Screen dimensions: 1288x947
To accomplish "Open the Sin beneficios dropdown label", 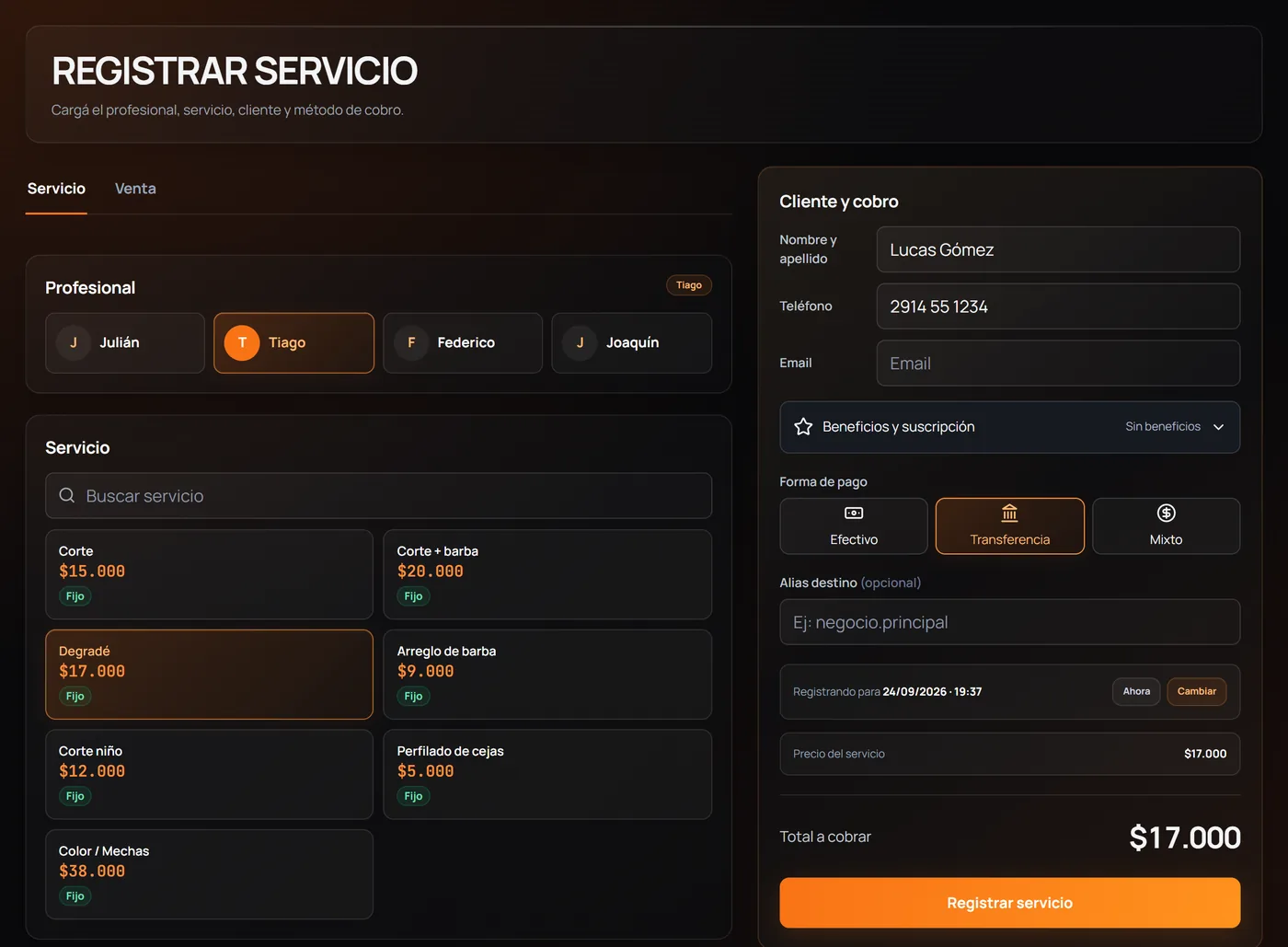I will tap(1163, 427).
